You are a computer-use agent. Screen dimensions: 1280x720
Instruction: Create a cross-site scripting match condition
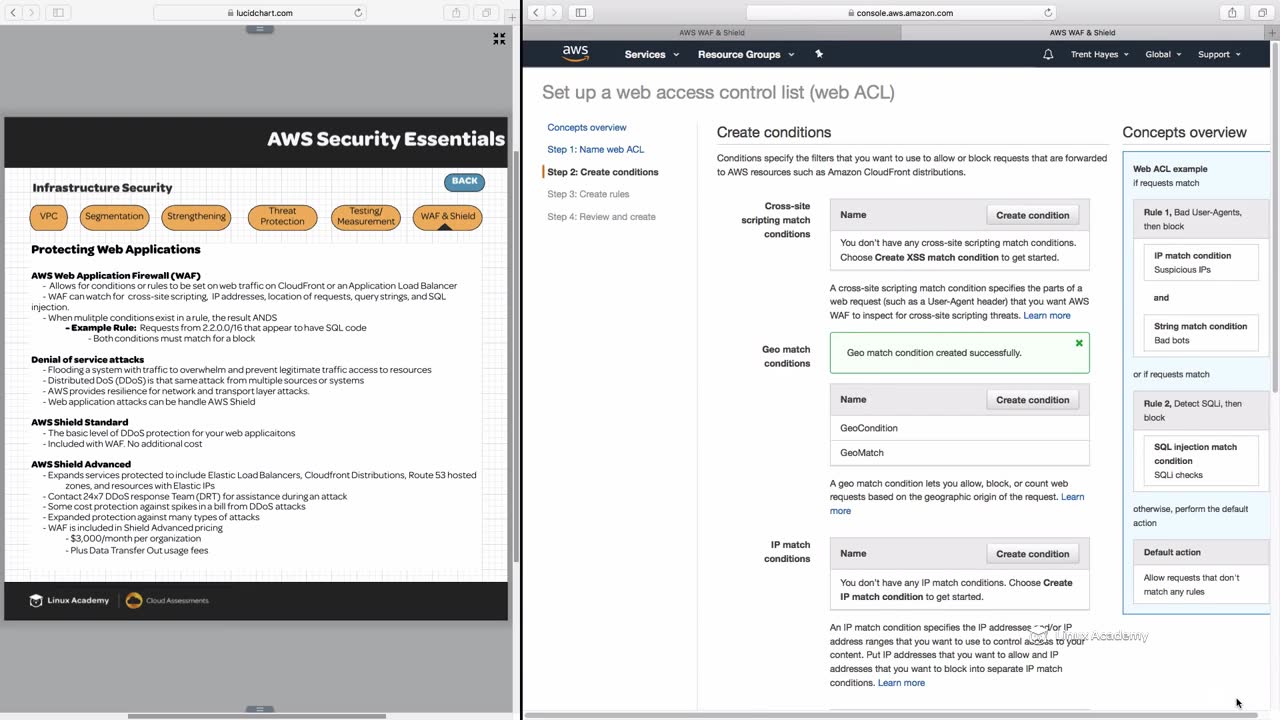(x=1032, y=215)
